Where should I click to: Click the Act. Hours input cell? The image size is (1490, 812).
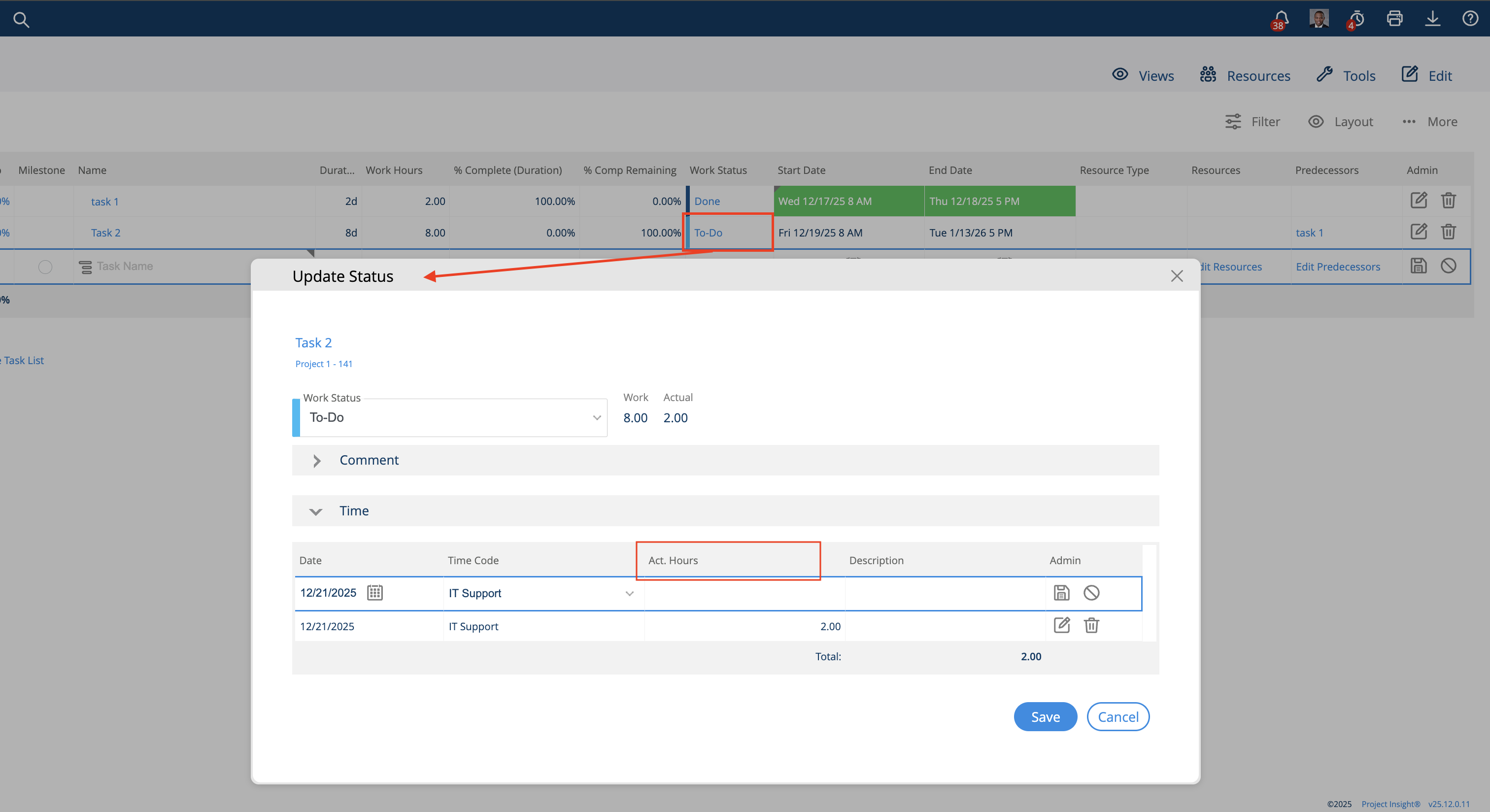(x=745, y=593)
